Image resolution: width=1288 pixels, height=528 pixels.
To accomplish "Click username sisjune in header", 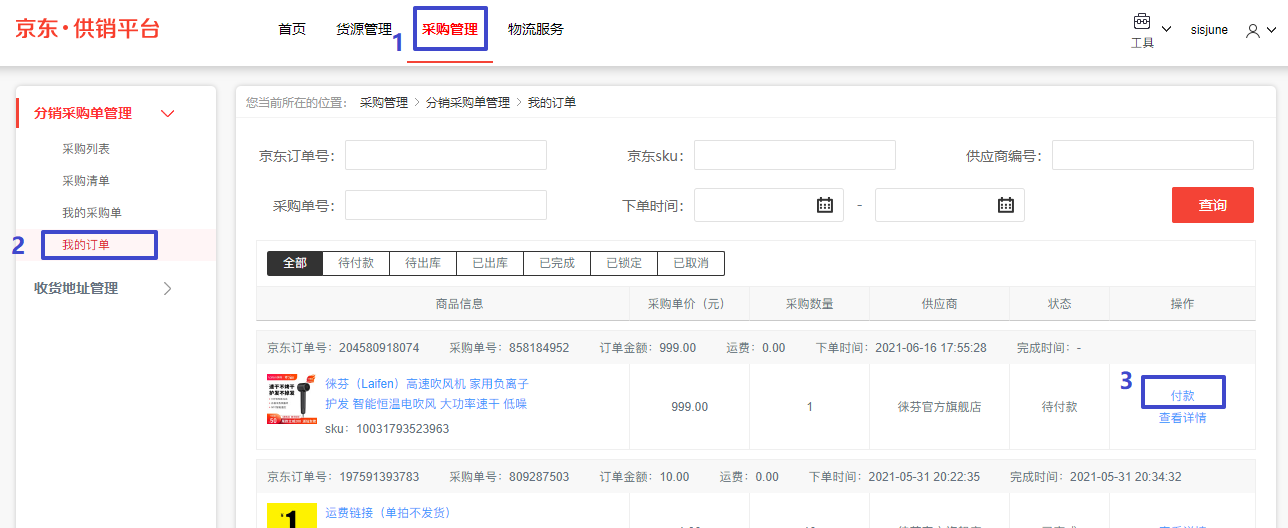I will tap(1209, 31).
